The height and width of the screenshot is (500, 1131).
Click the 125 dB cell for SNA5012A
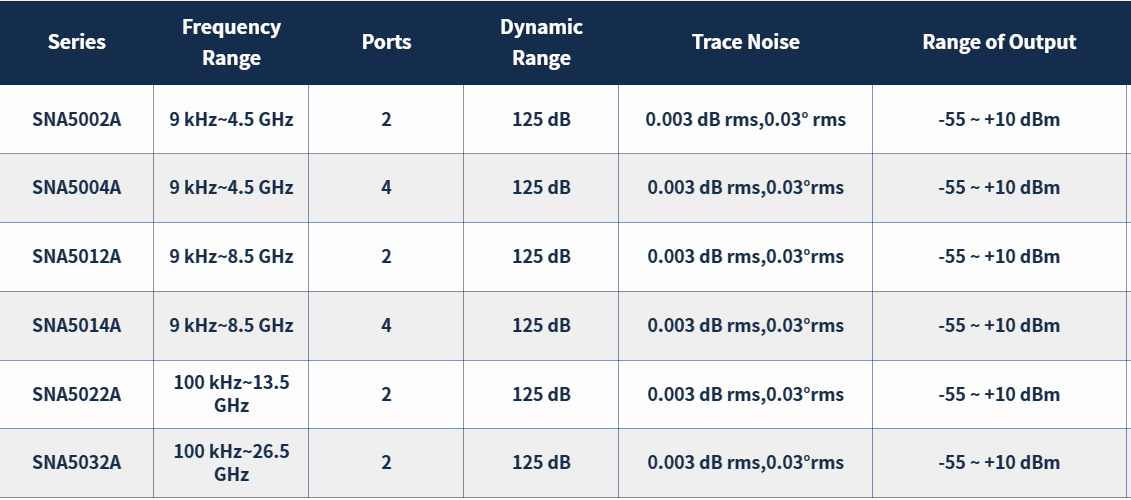click(x=541, y=257)
